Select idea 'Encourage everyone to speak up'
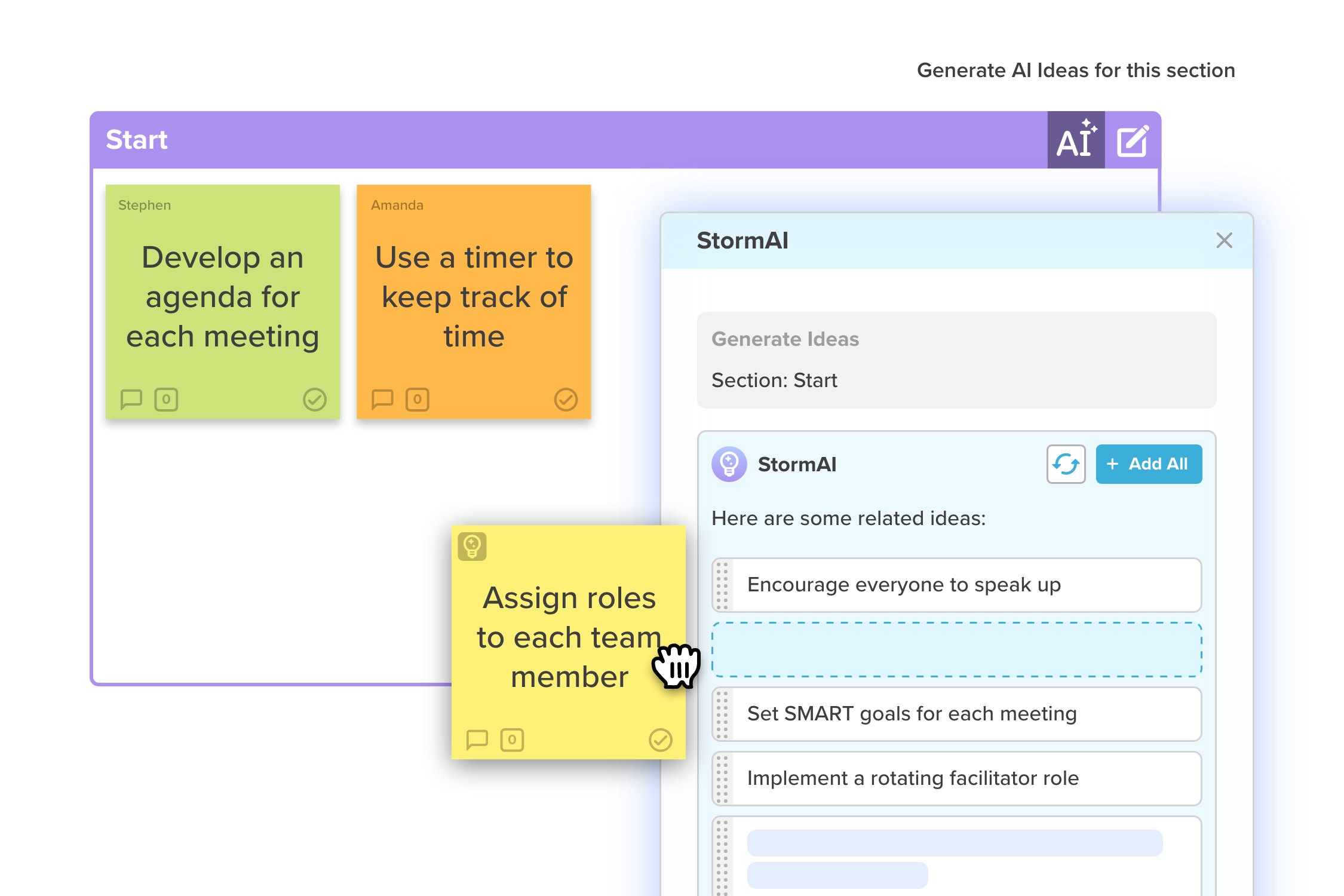1344x896 pixels. pyautogui.click(x=956, y=585)
